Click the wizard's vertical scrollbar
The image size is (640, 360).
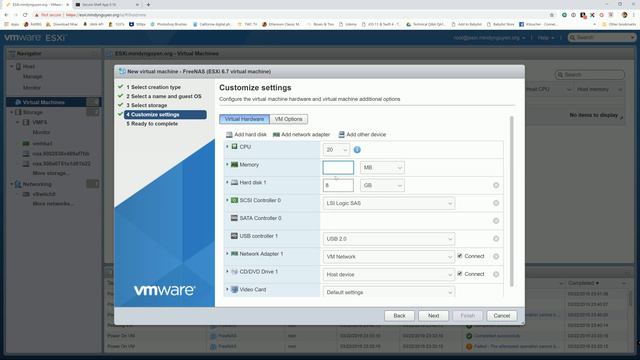pyautogui.click(x=511, y=201)
